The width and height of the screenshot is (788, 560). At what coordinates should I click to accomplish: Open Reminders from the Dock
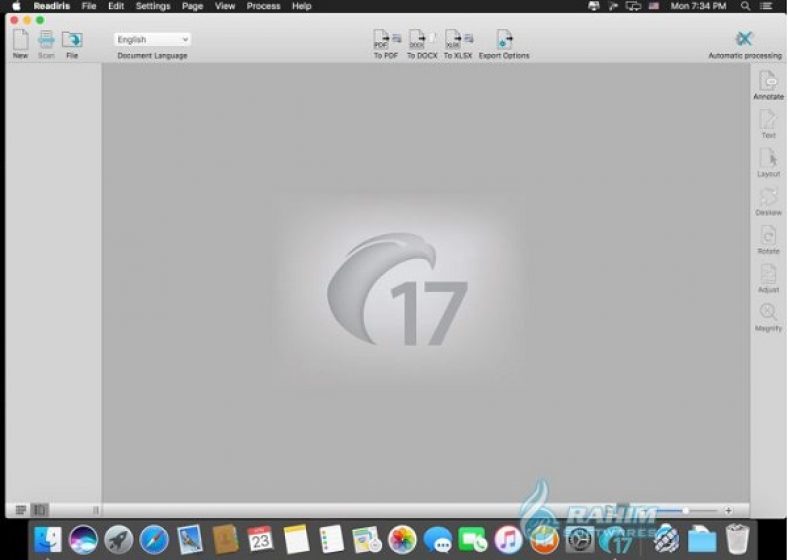click(x=331, y=540)
